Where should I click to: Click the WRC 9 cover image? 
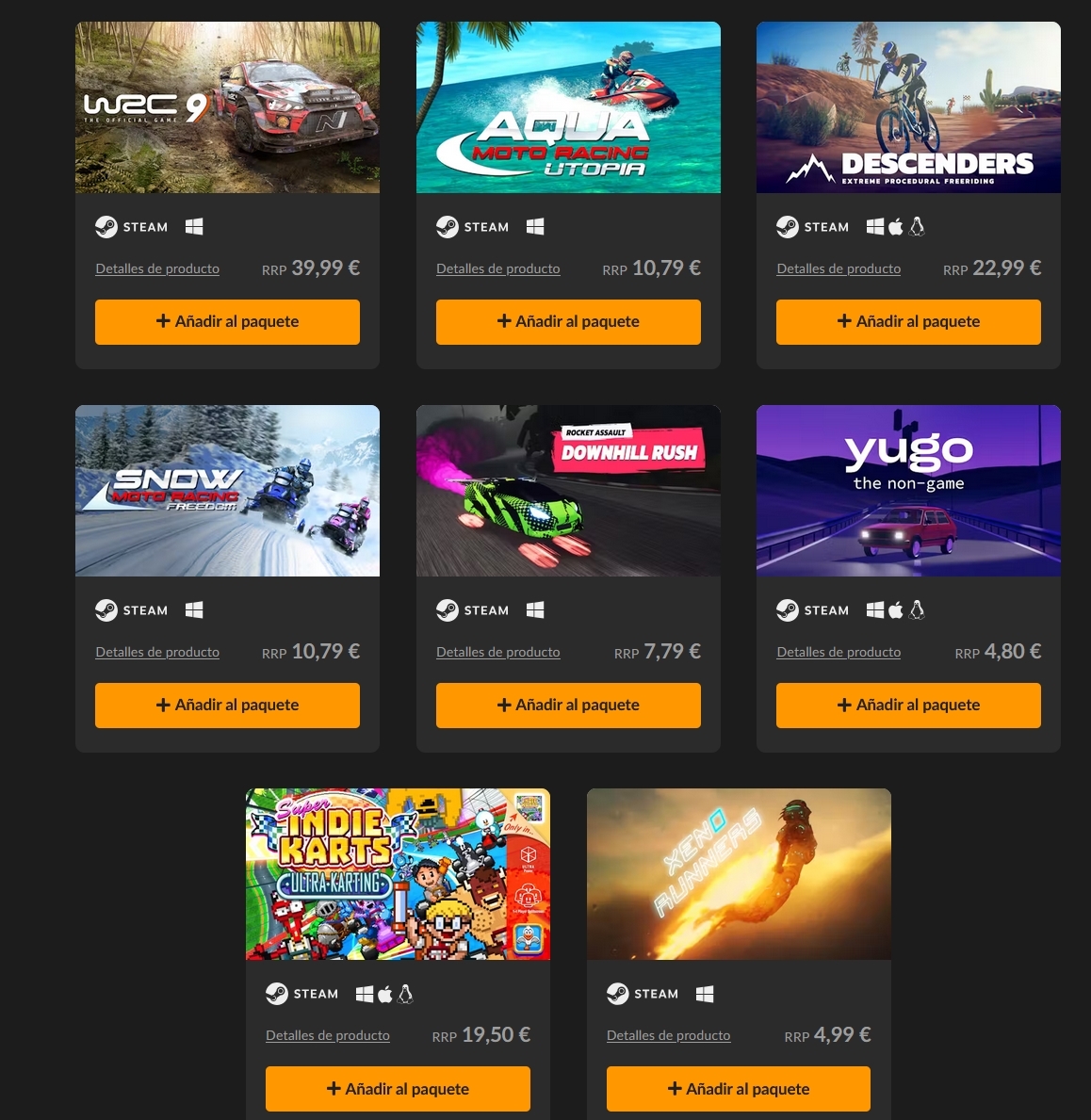click(x=227, y=107)
